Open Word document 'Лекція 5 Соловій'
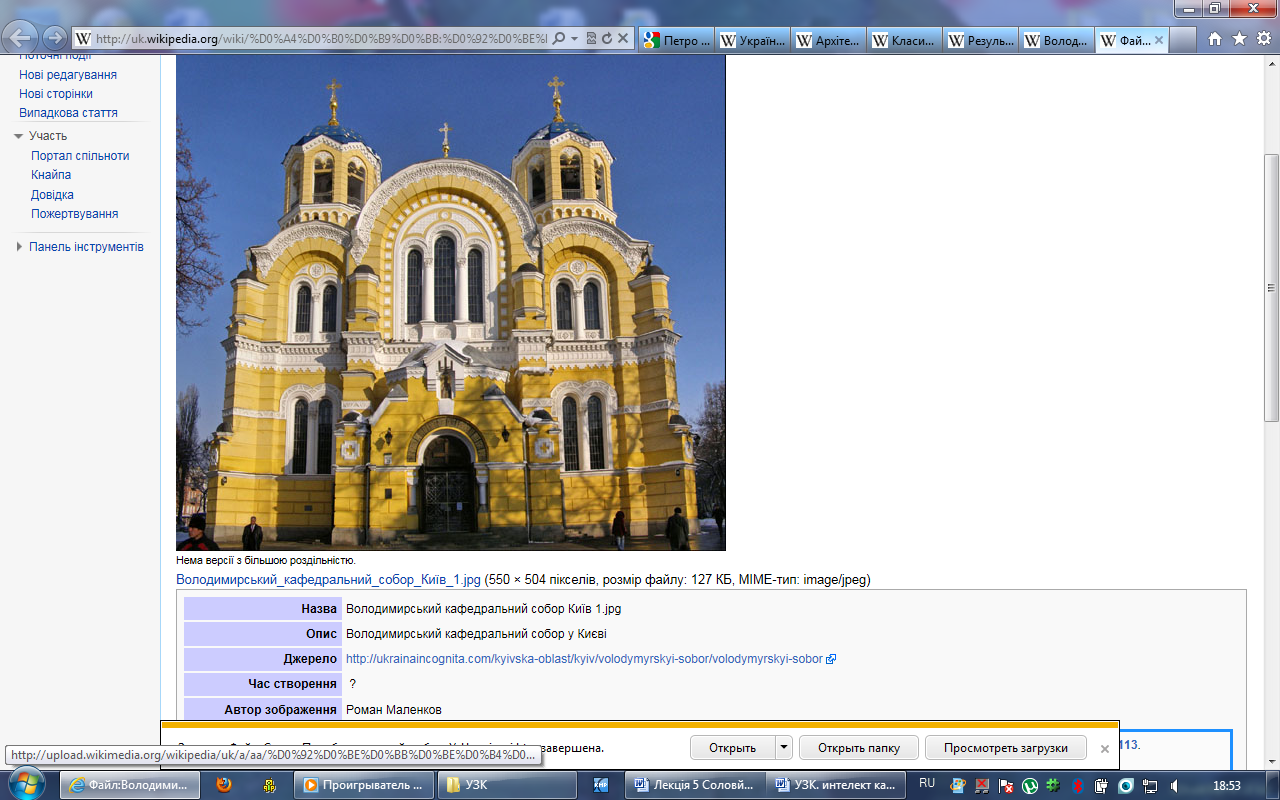 (x=695, y=785)
